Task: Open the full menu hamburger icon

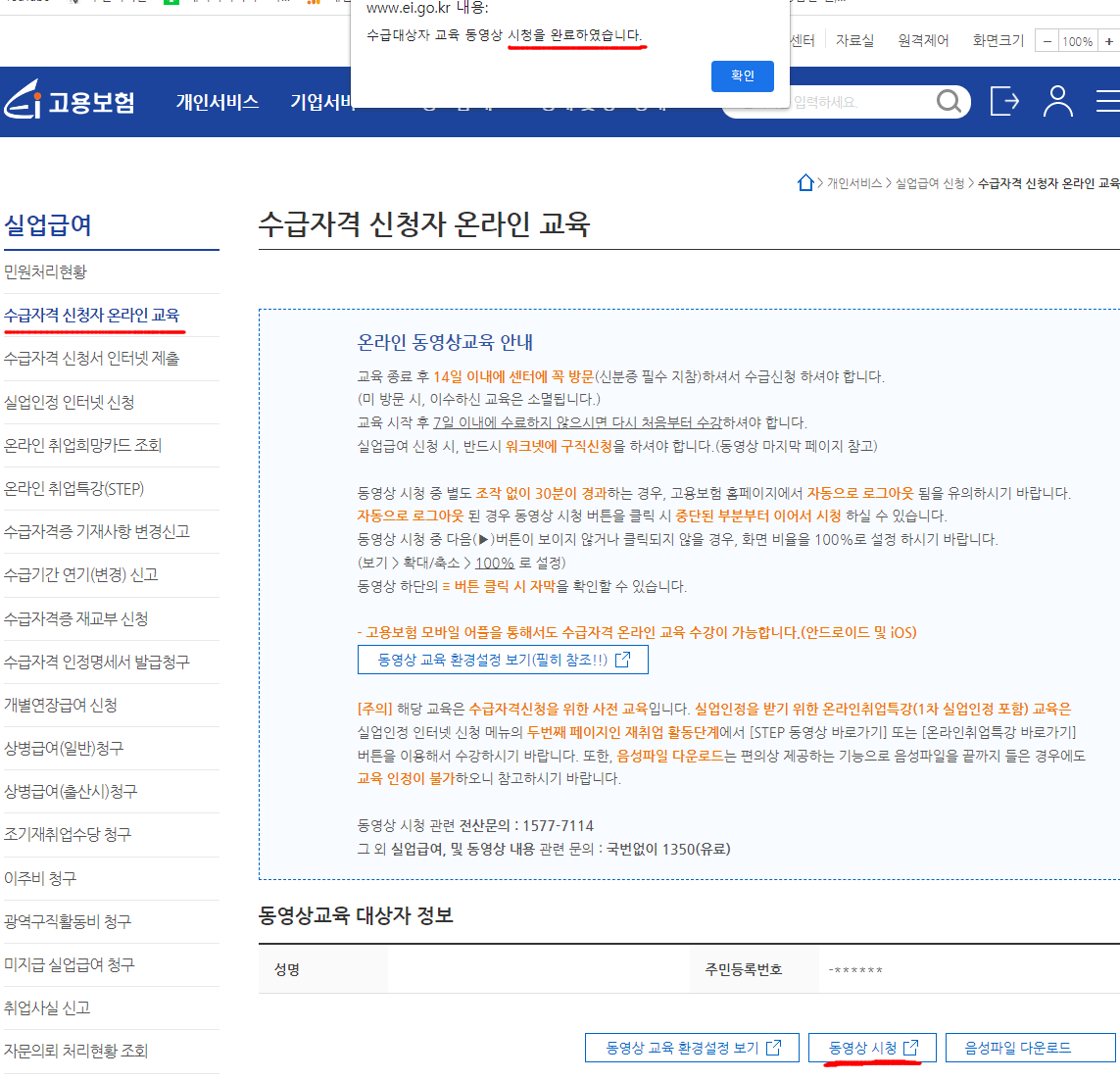Action: (x=1108, y=101)
